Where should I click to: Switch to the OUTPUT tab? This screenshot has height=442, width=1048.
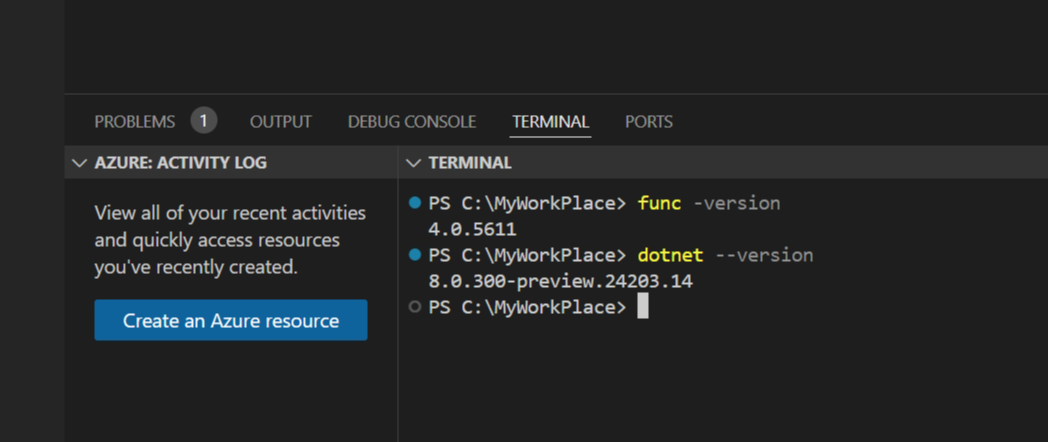280,121
